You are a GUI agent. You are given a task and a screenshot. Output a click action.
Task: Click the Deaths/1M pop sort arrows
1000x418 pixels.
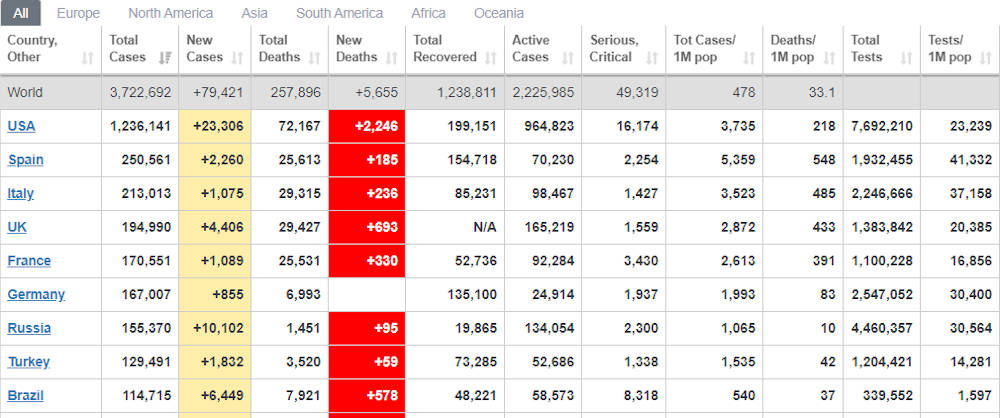[x=828, y=57]
